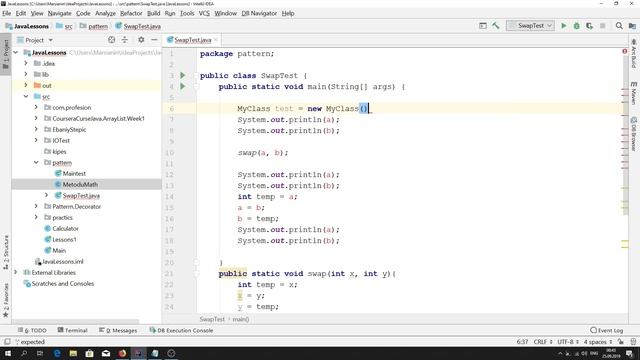This screenshot has height=360, width=640.
Task: Select Maintest class in project tree
Action: pyautogui.click(x=74, y=173)
